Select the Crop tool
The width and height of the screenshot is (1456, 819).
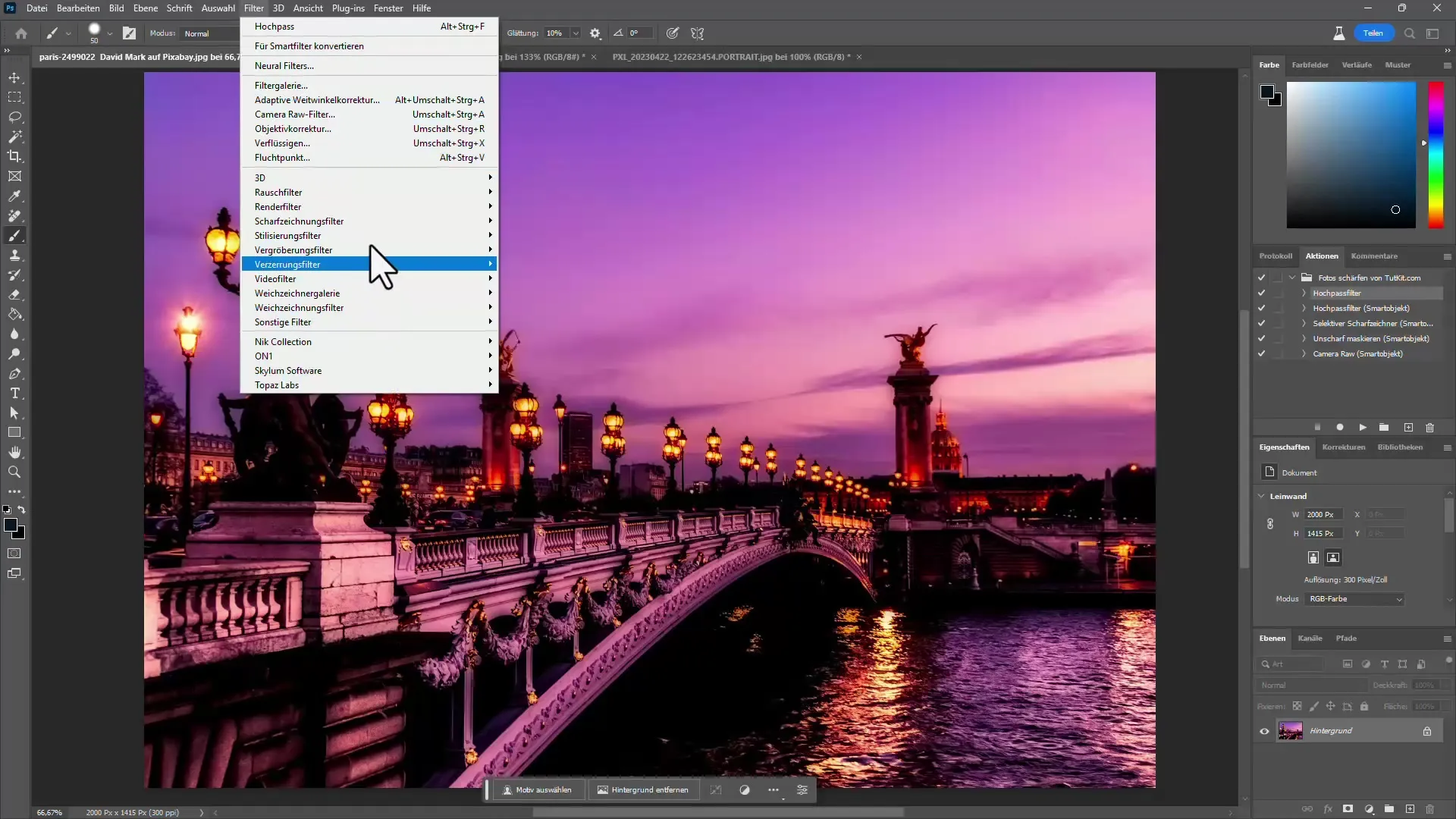(x=14, y=156)
